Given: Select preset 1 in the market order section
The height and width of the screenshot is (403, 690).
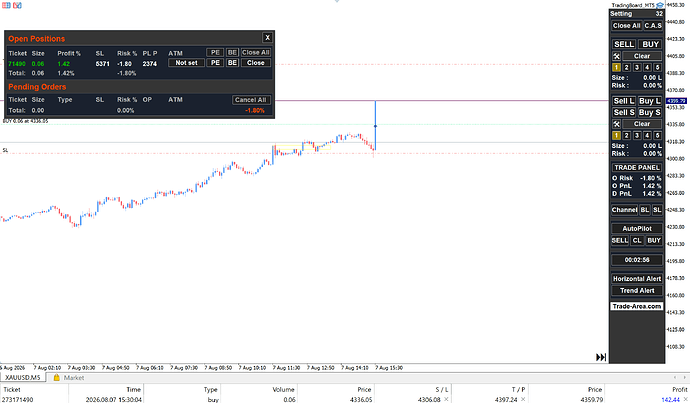Looking at the screenshot, I should 616,67.
